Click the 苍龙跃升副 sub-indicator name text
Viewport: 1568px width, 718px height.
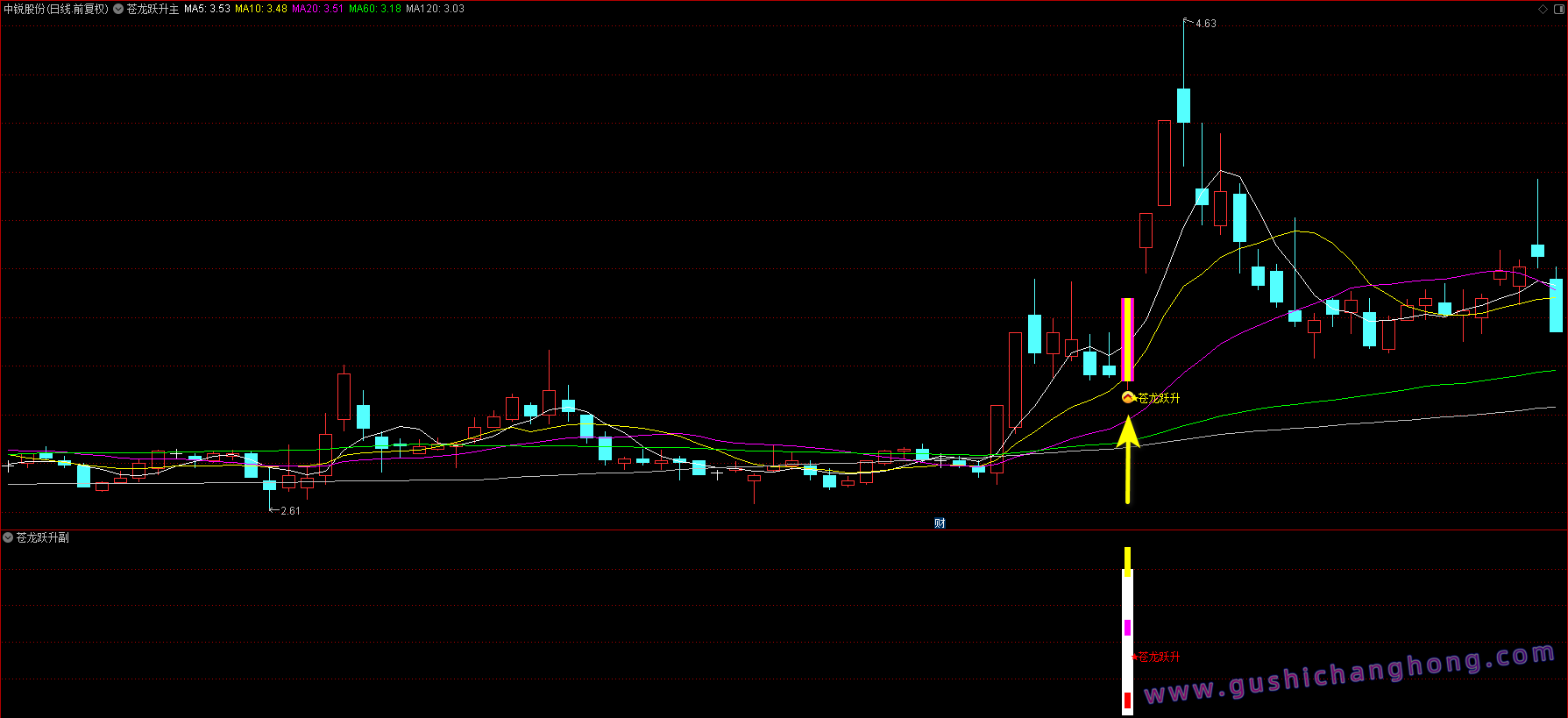point(42,537)
